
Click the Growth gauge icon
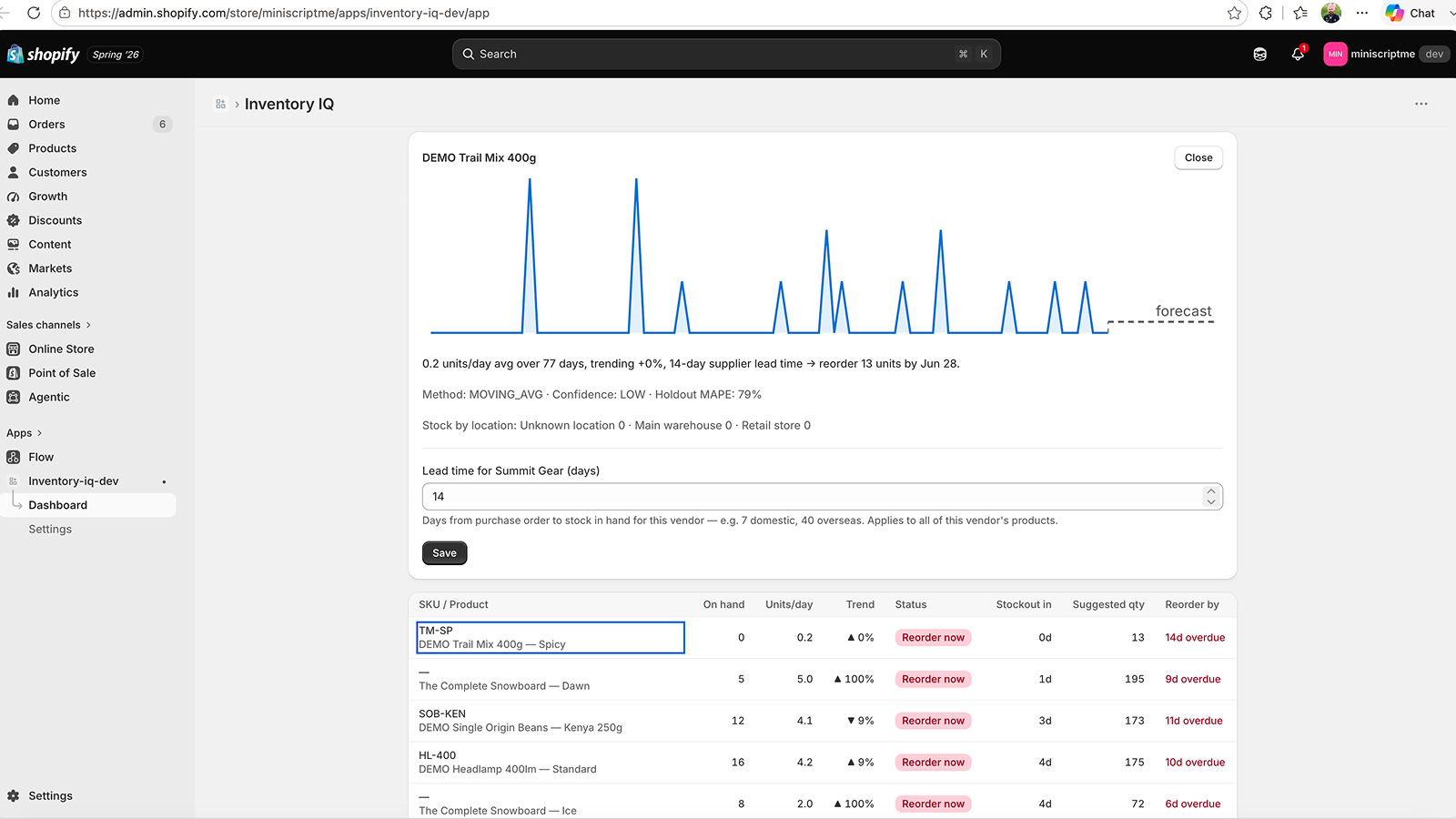pos(14,197)
